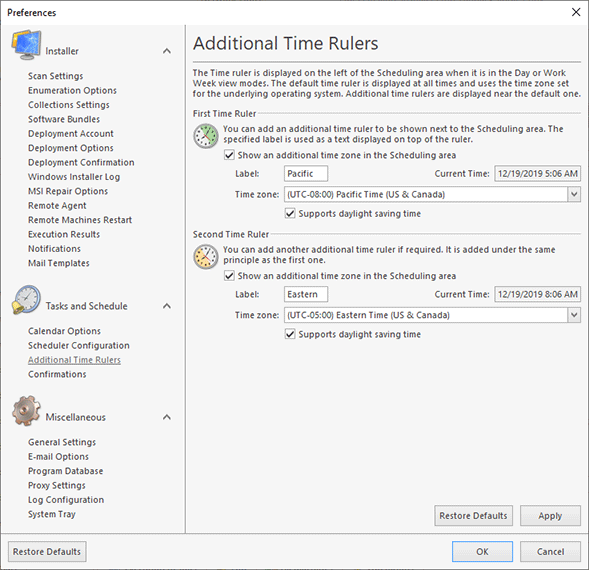Close the Preferences dialog
Image resolution: width=589 pixels, height=570 pixels.
tap(576, 12)
